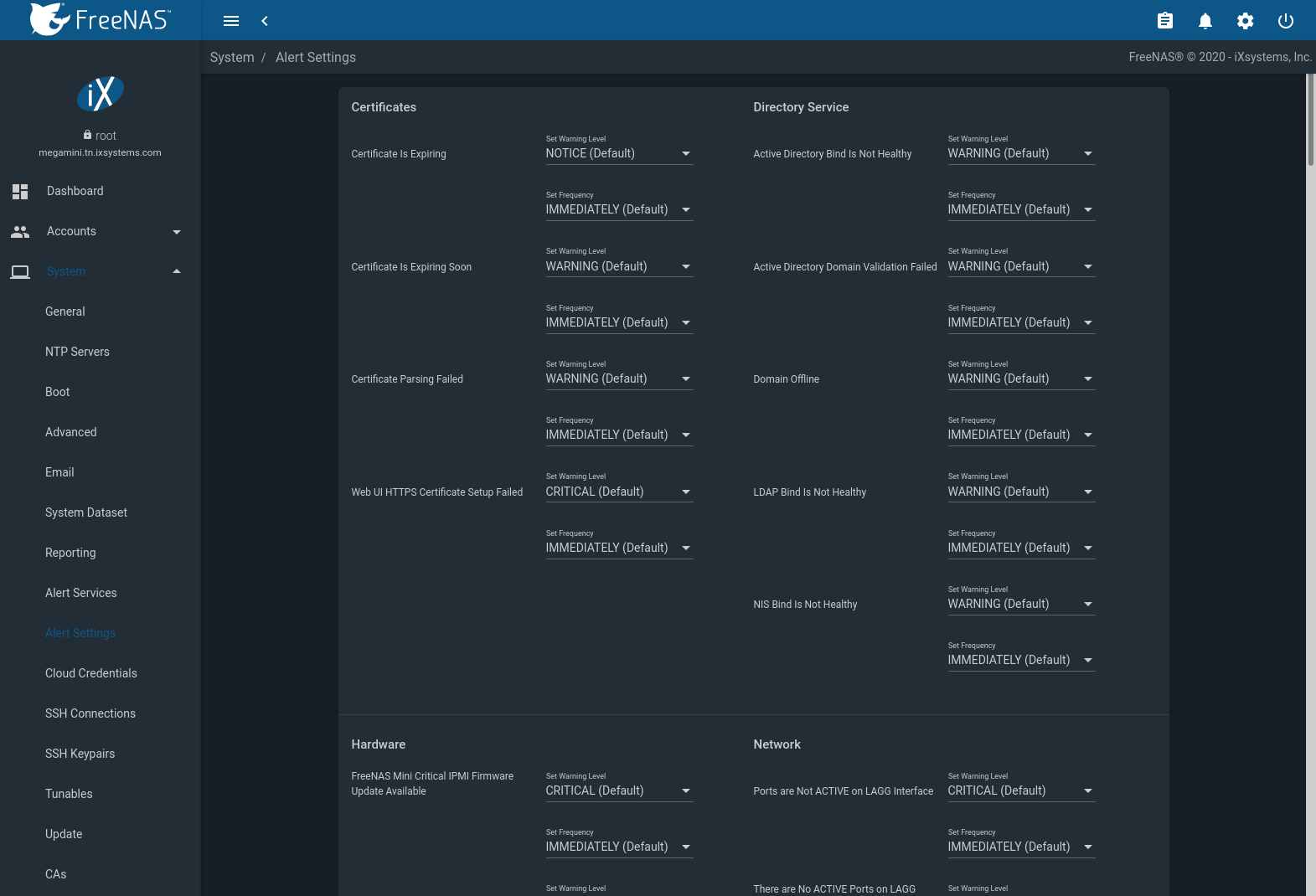Open the NTP Servers page
Image resolution: width=1316 pixels, height=896 pixels.
coord(77,352)
